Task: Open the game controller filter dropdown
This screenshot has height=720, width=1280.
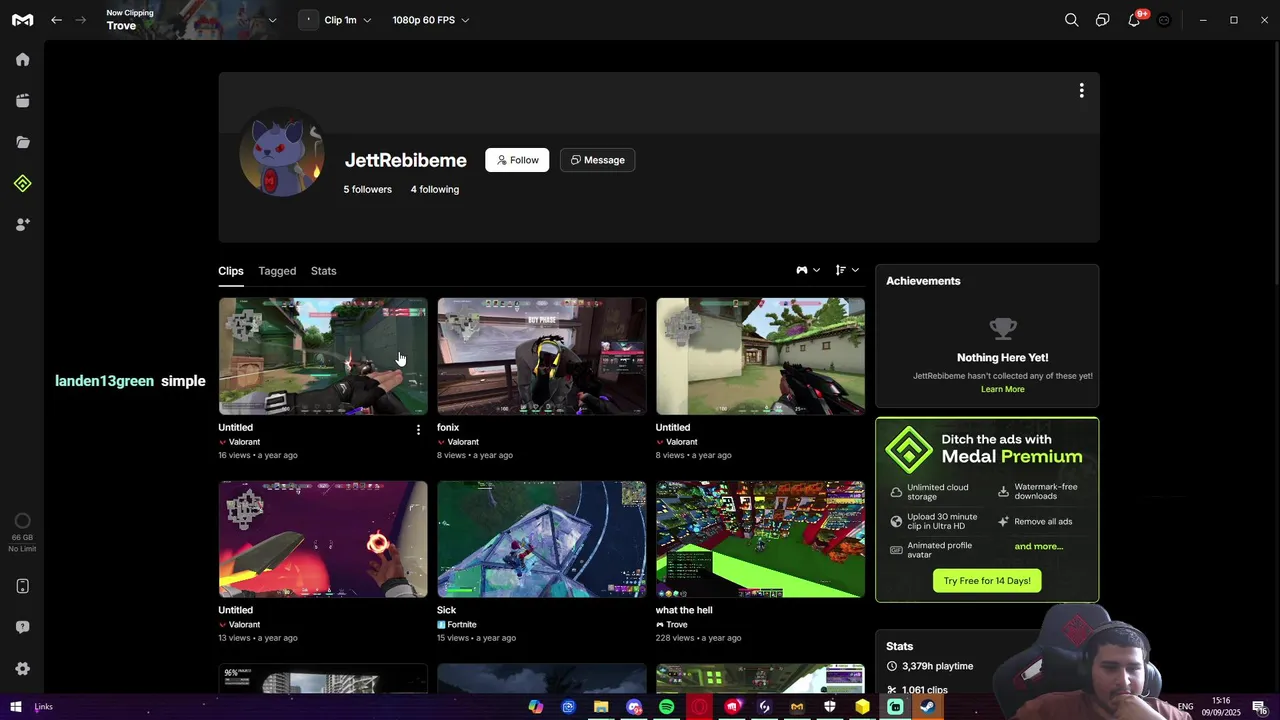Action: (808, 270)
